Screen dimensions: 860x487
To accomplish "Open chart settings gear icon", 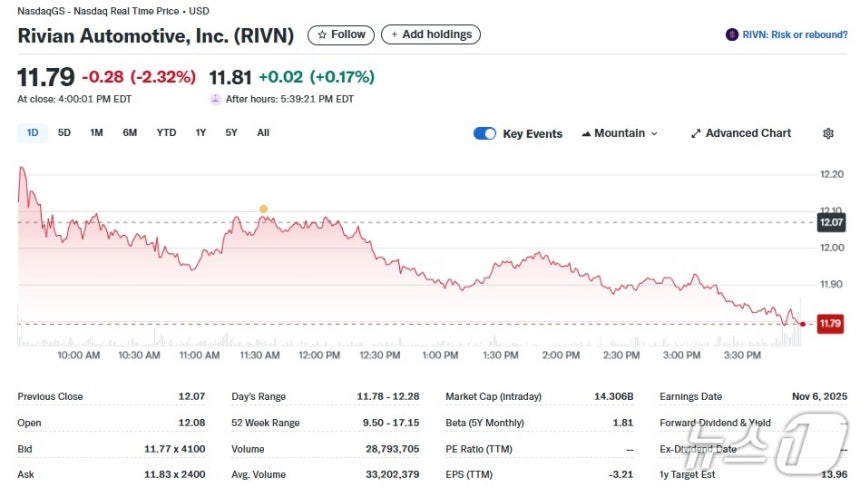I will [828, 133].
